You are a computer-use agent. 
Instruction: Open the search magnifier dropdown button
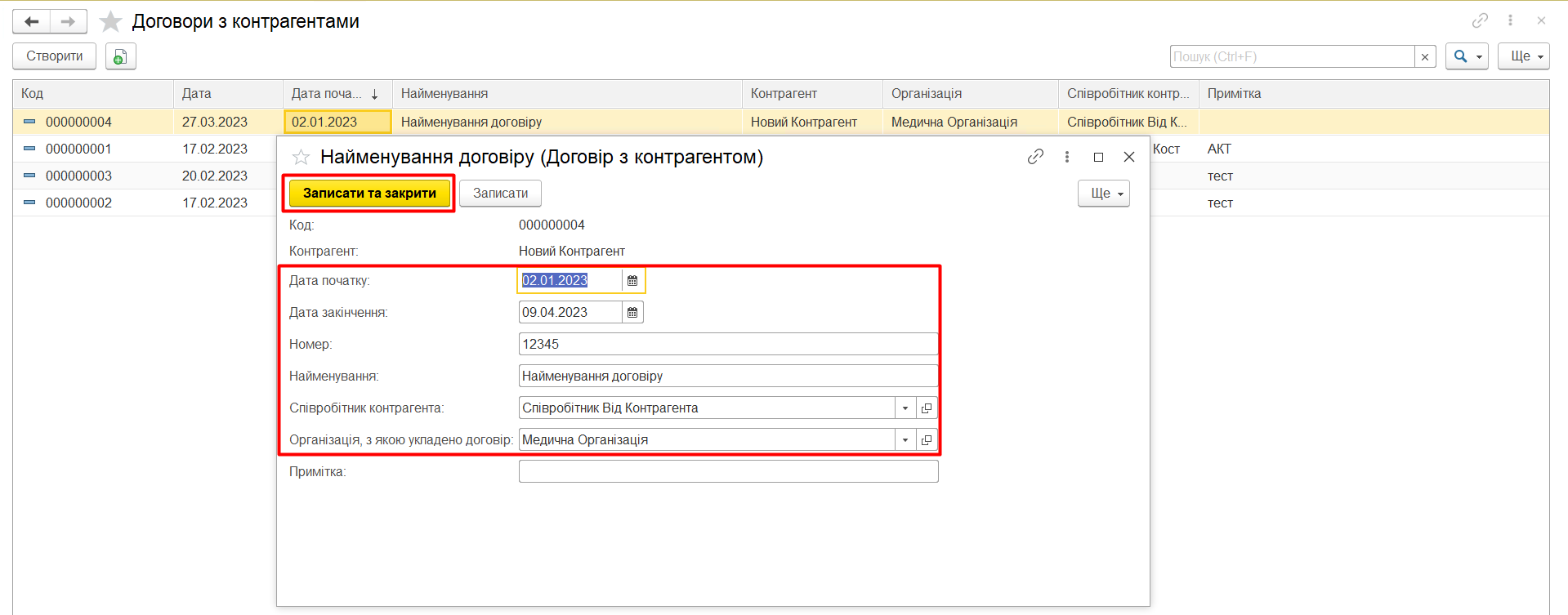(x=1466, y=56)
